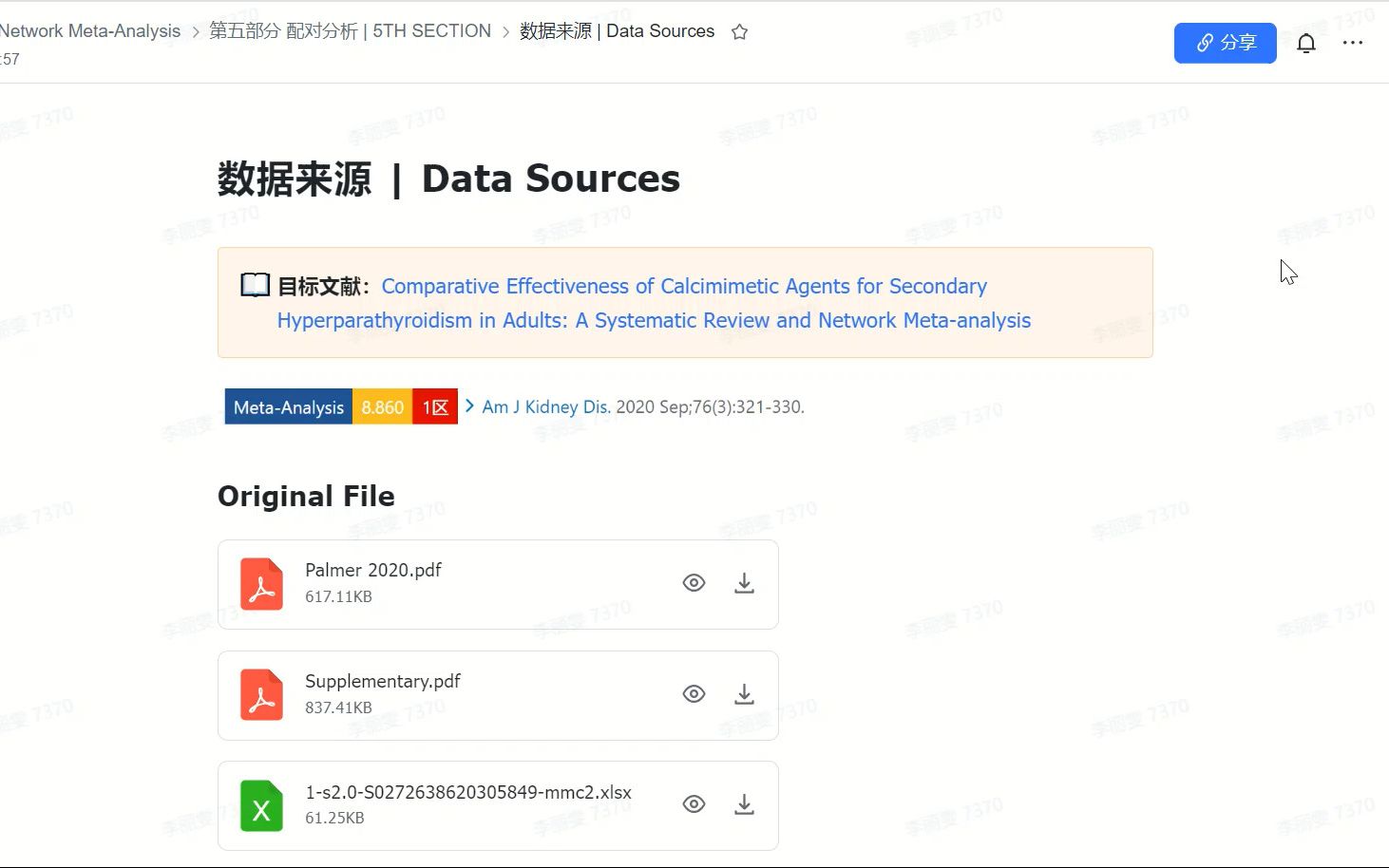The height and width of the screenshot is (868, 1389).
Task: Open the Supplementary.pdf file name
Action: [x=383, y=681]
